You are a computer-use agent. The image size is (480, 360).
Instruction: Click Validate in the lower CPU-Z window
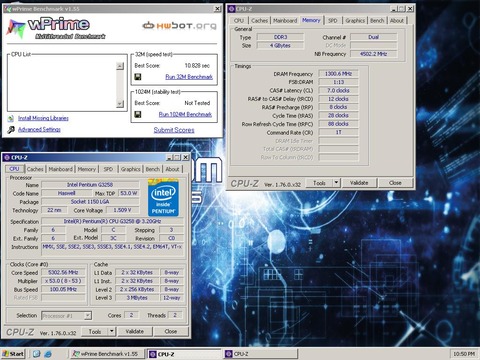135,332
